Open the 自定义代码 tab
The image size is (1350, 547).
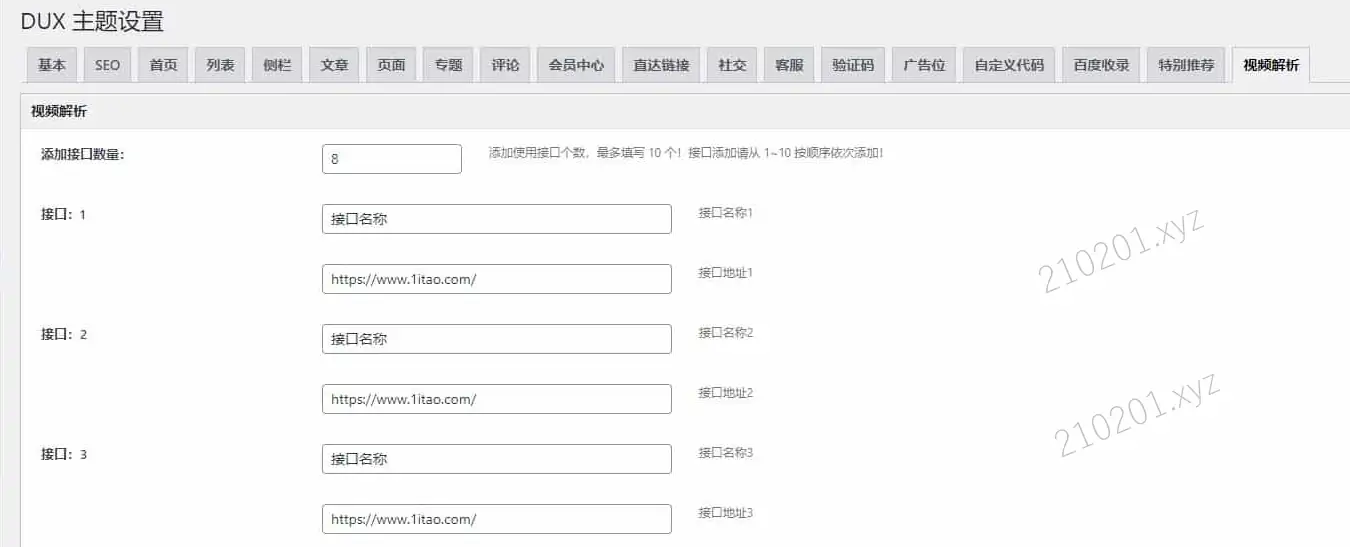pos(1009,65)
